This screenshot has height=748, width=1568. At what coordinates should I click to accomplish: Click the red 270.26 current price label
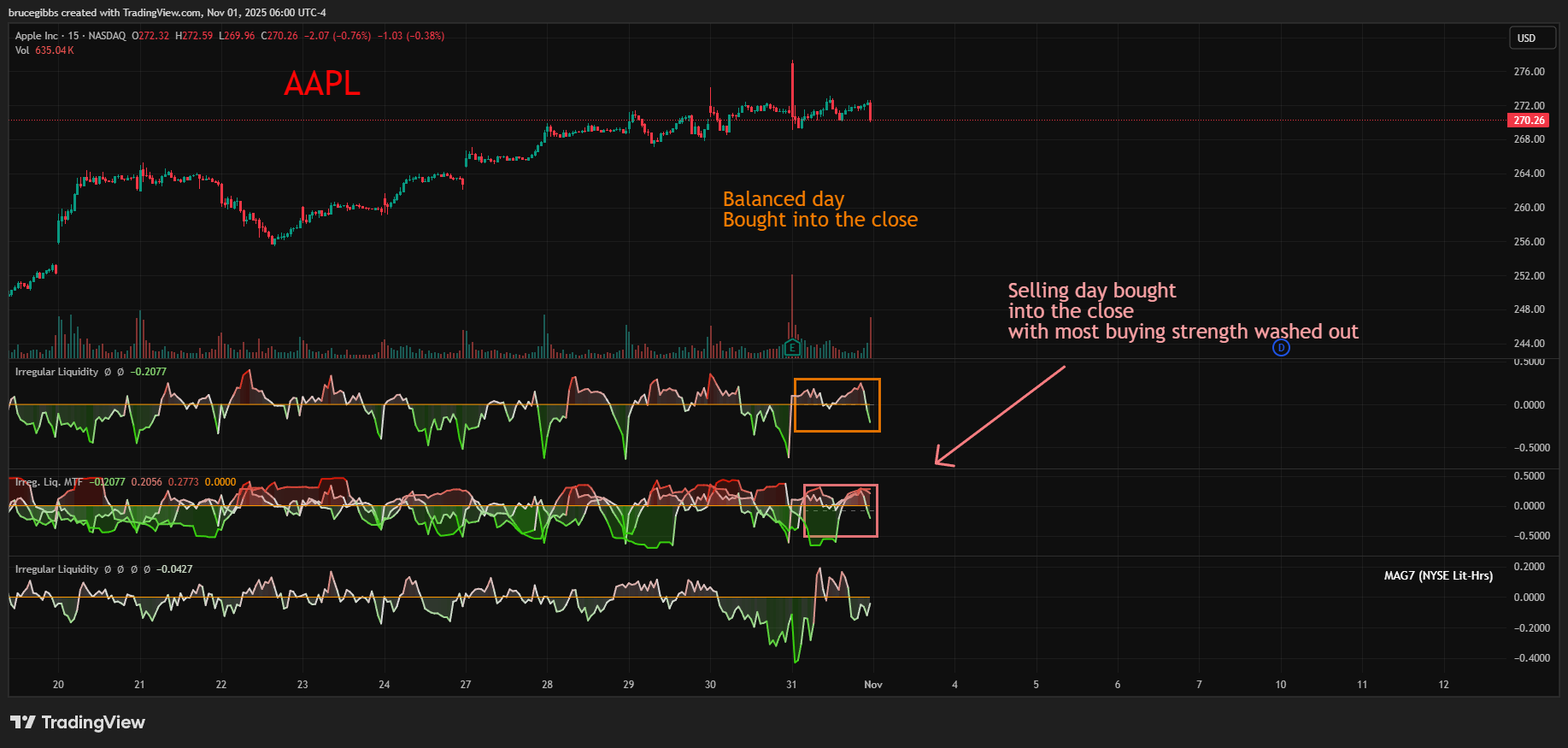(1528, 121)
